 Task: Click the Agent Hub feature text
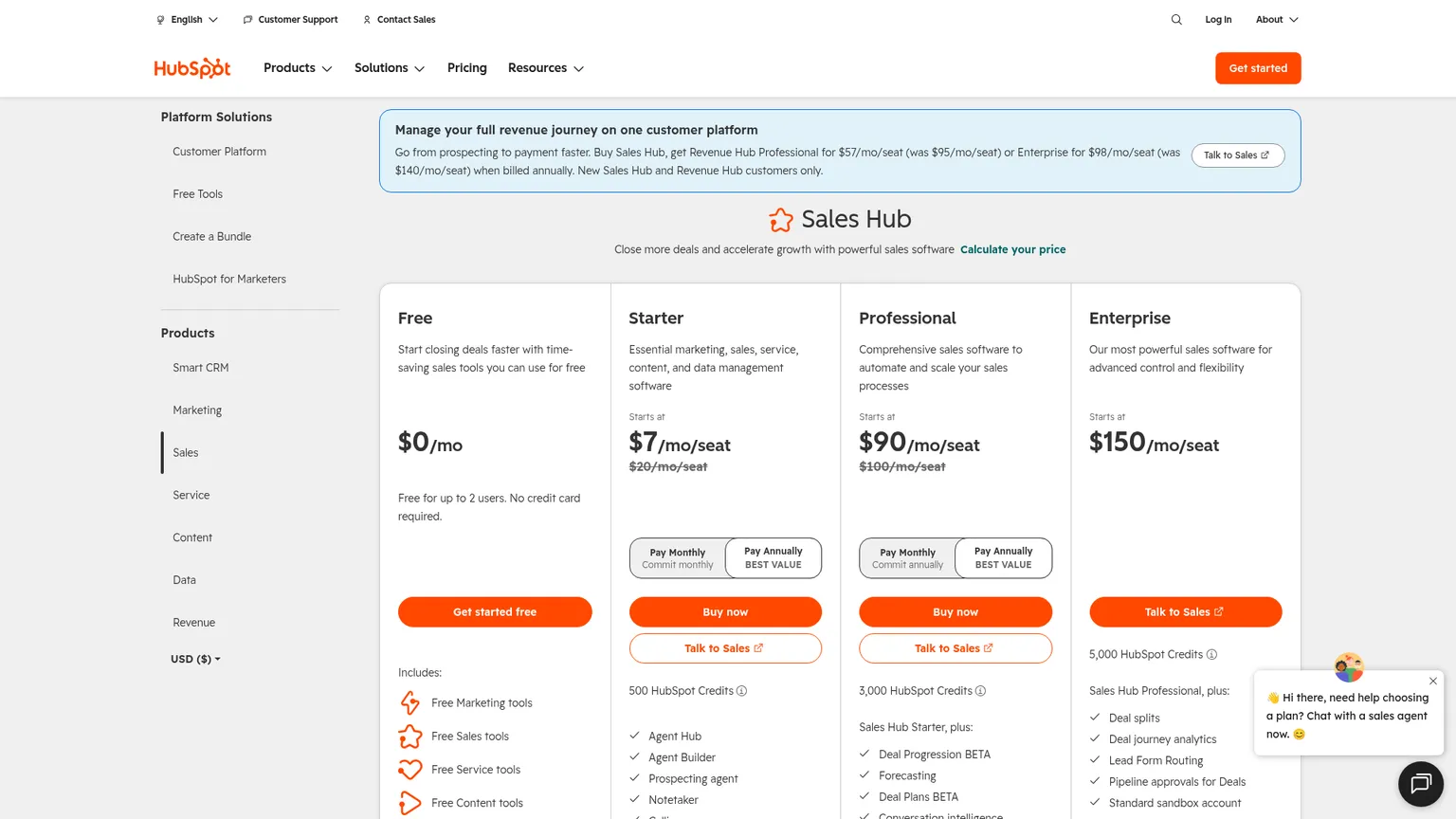675,737
